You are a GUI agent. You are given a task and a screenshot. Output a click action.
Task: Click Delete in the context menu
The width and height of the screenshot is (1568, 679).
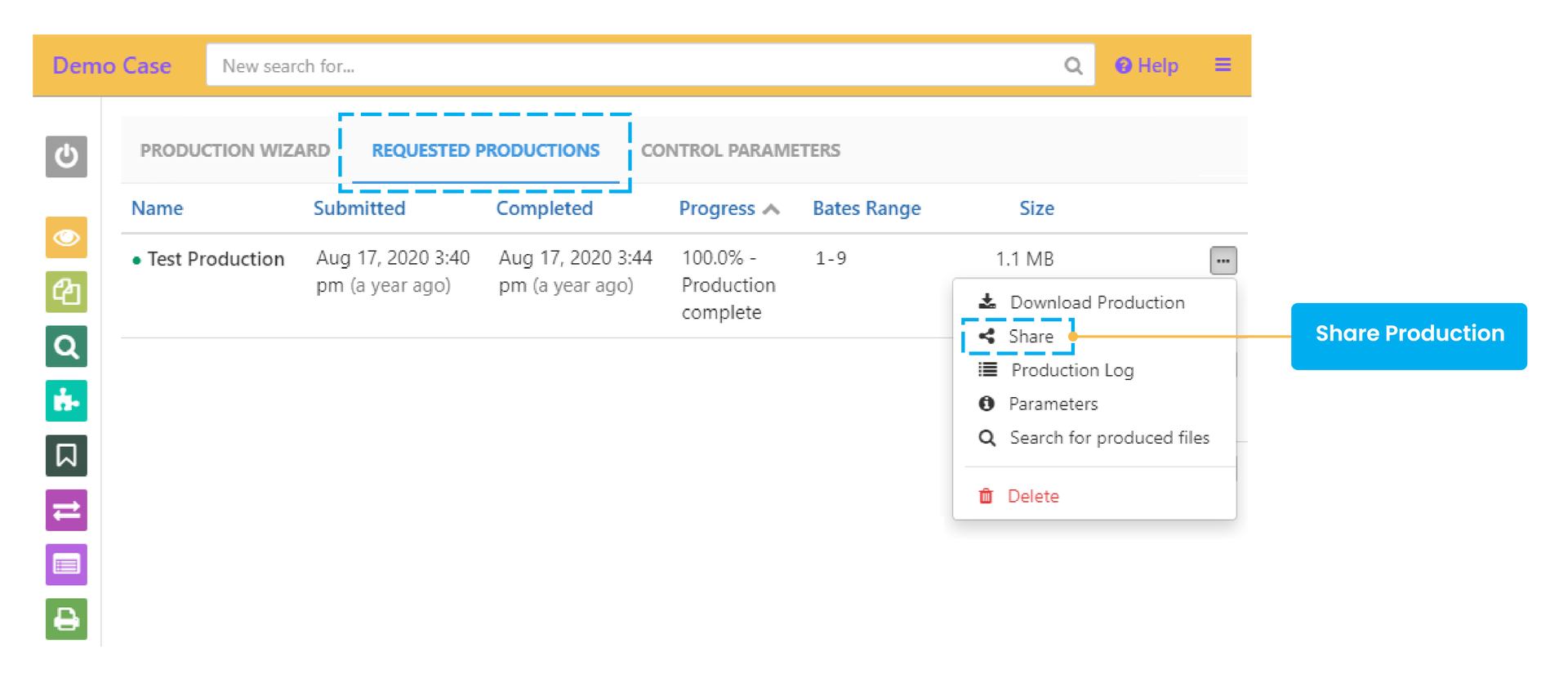tap(1032, 497)
